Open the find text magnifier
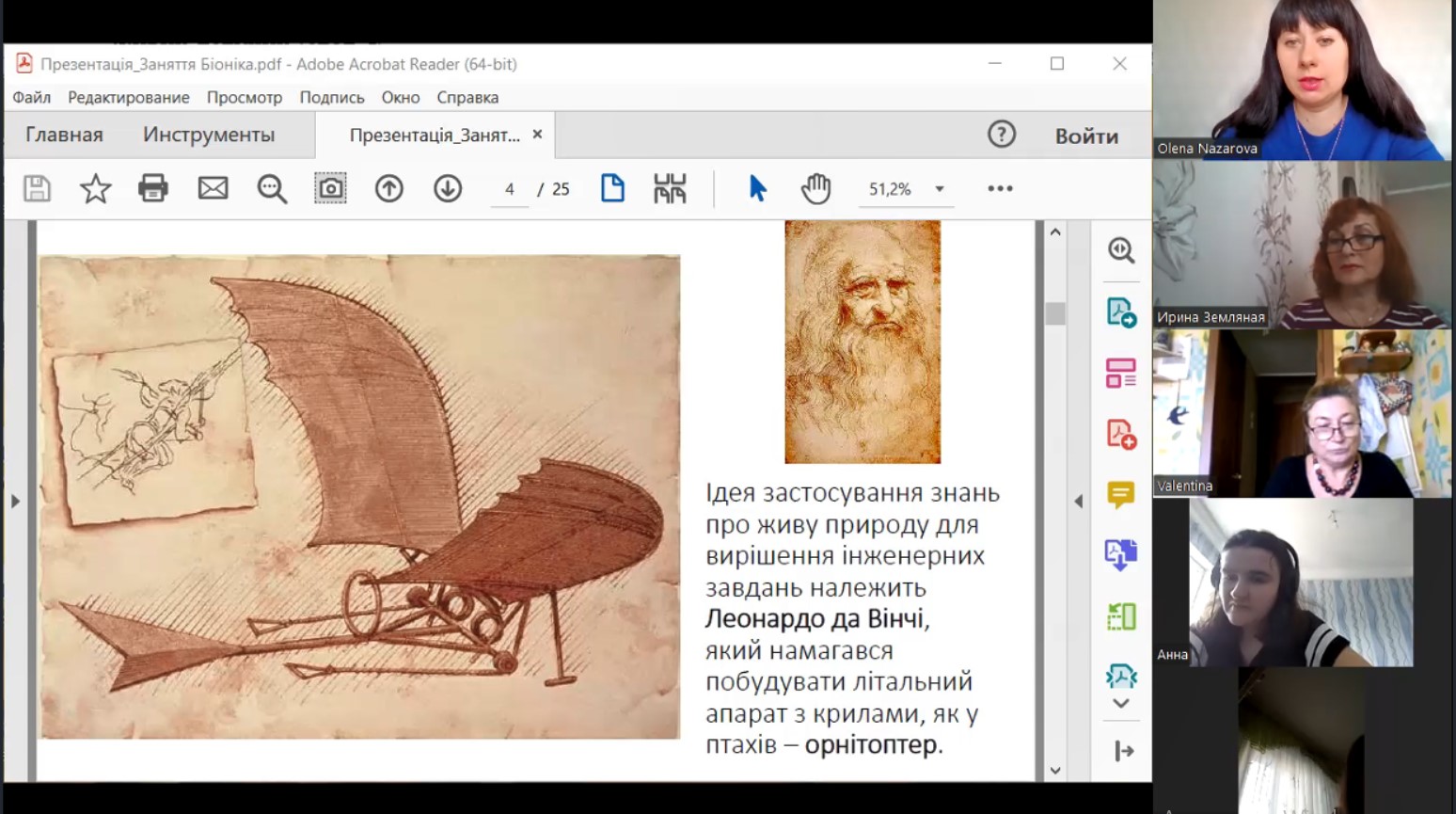The width and height of the screenshot is (1456, 814). 272,189
